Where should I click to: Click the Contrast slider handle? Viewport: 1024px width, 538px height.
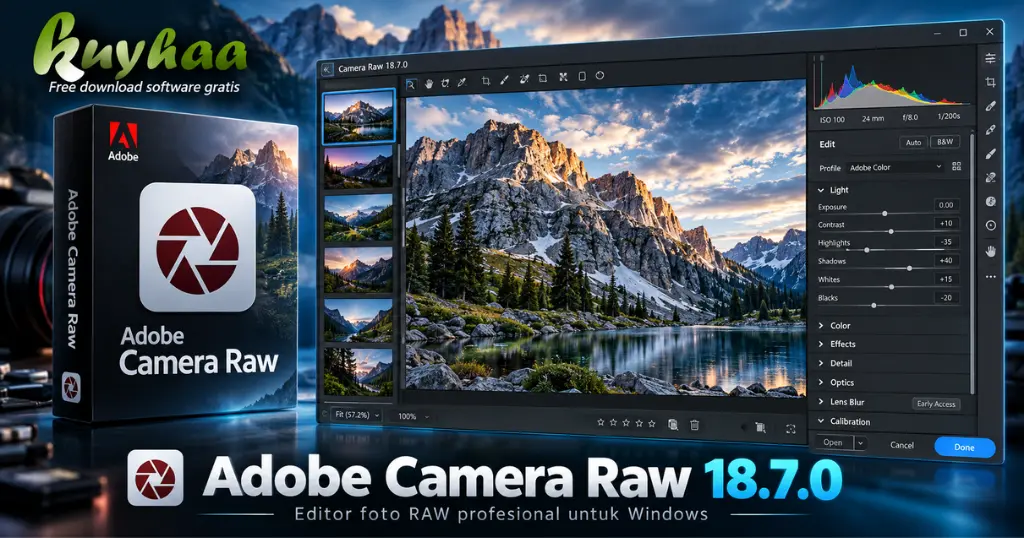coord(891,231)
